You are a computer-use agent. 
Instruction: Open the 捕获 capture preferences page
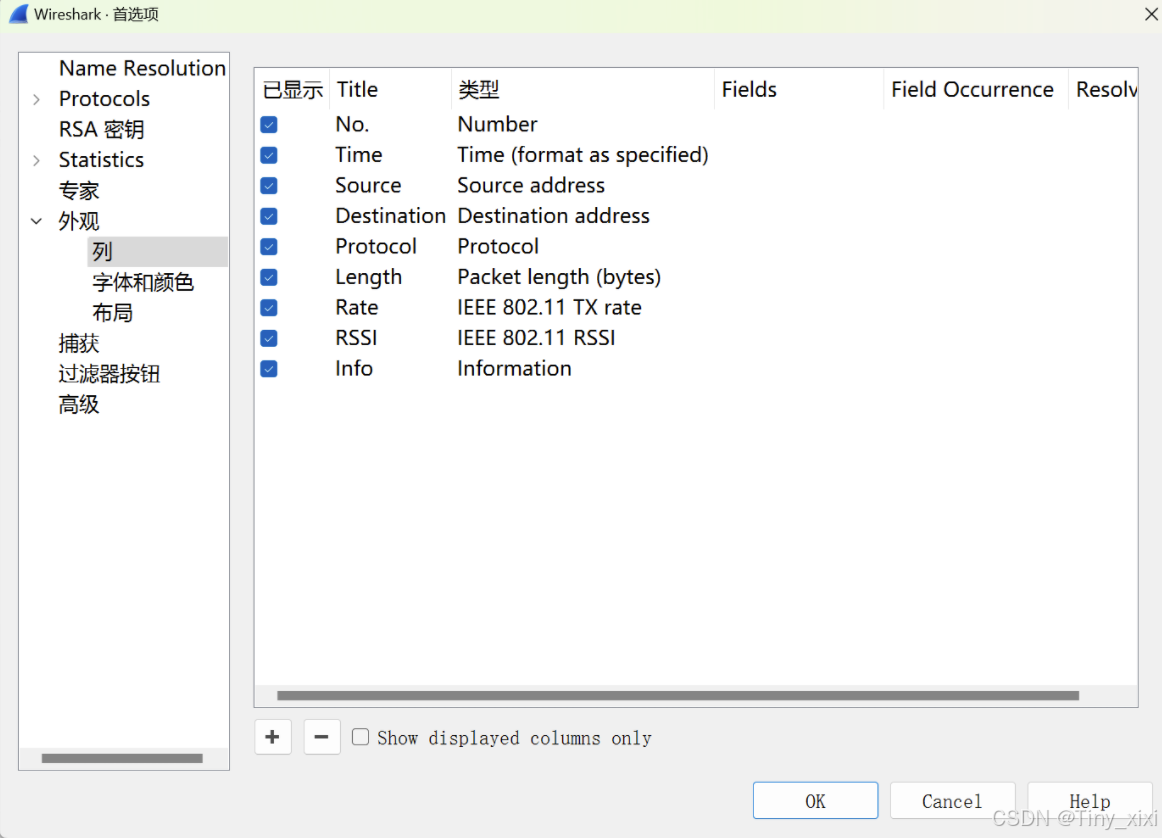click(79, 343)
